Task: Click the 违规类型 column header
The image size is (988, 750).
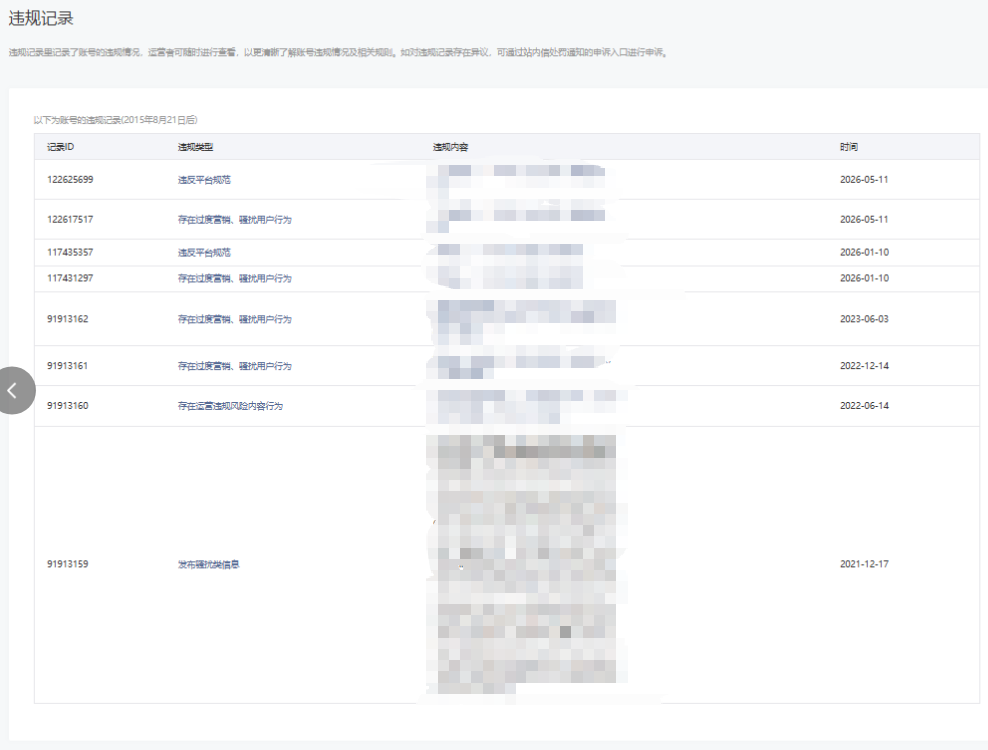Action: [195, 147]
